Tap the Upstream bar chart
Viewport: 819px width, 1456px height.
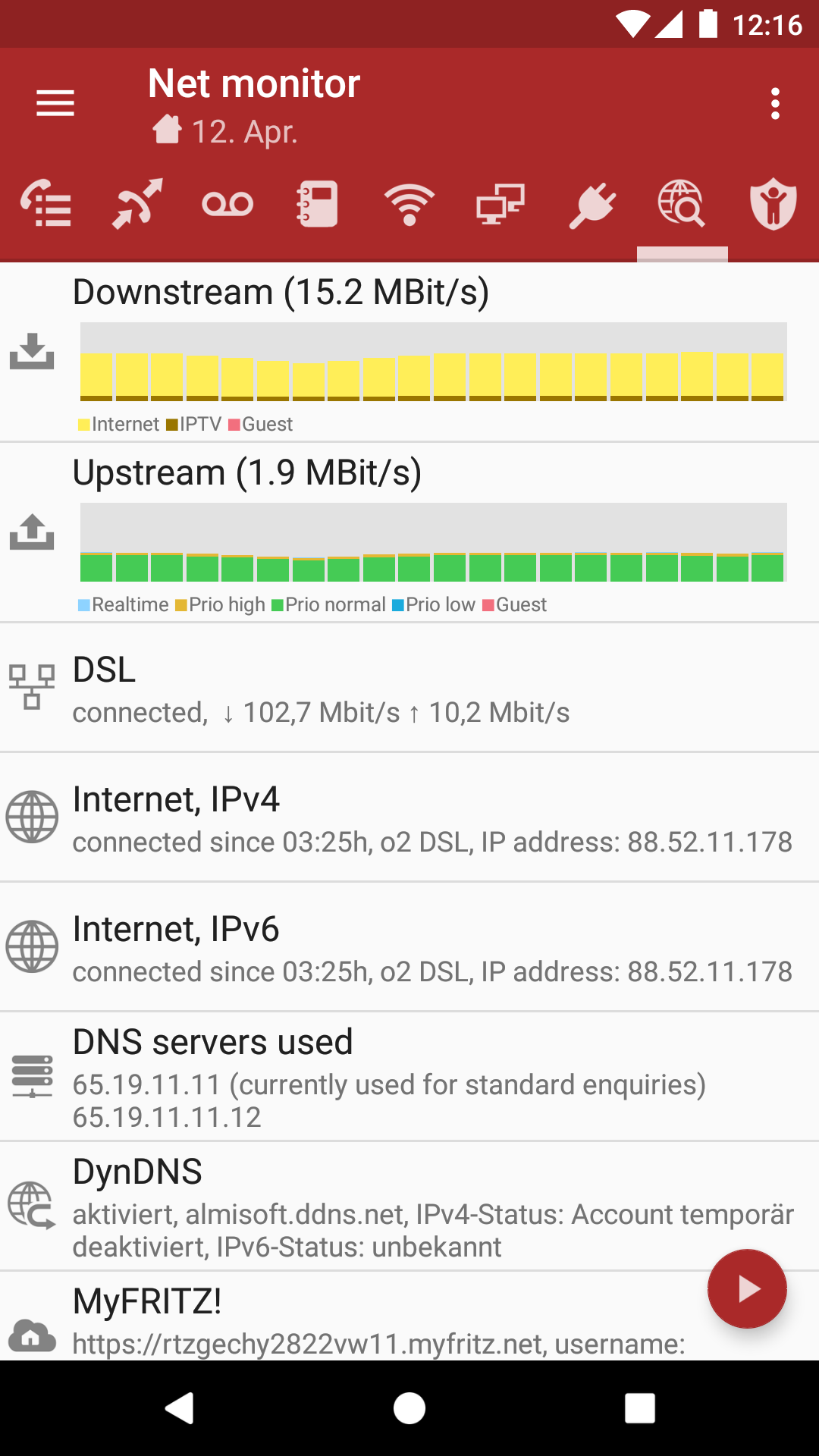click(433, 543)
